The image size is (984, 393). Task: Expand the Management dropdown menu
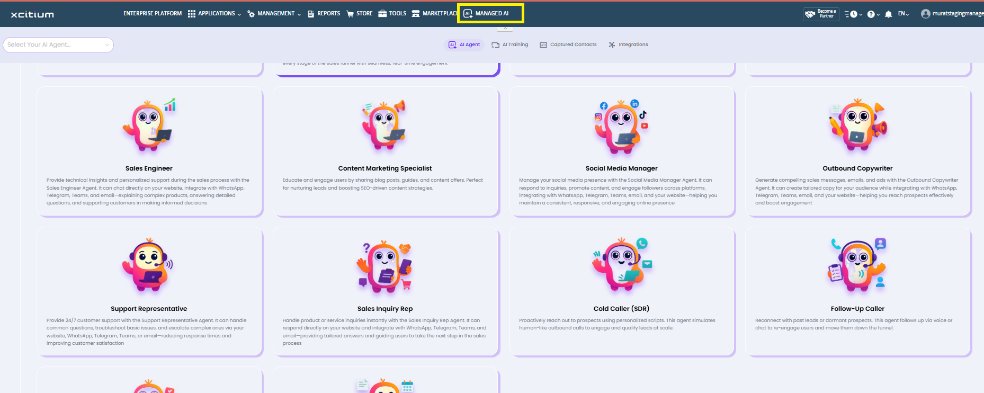tap(274, 14)
